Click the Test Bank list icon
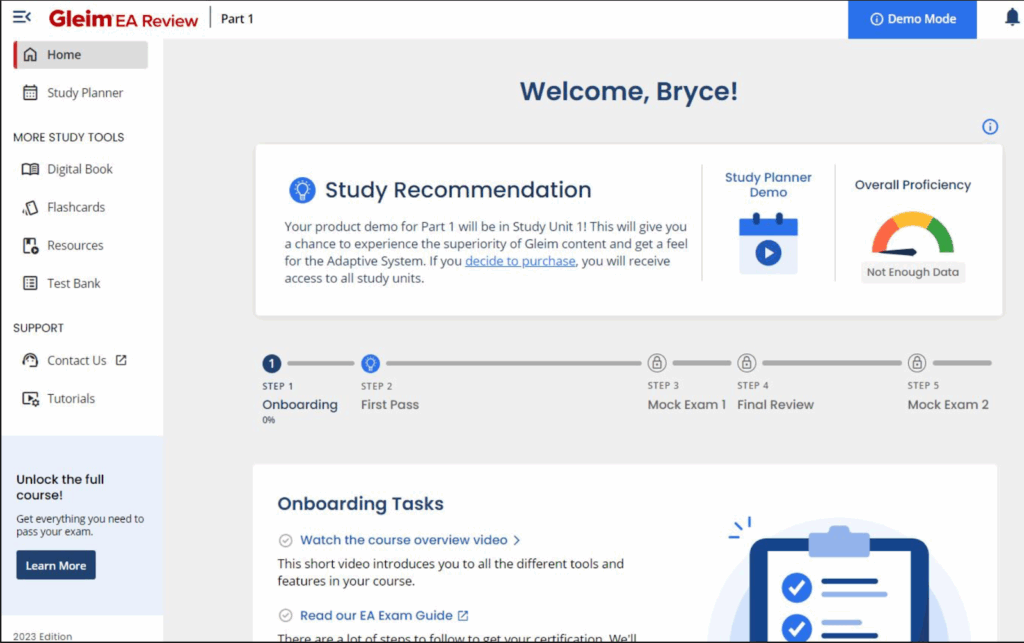1024x643 pixels. point(30,283)
